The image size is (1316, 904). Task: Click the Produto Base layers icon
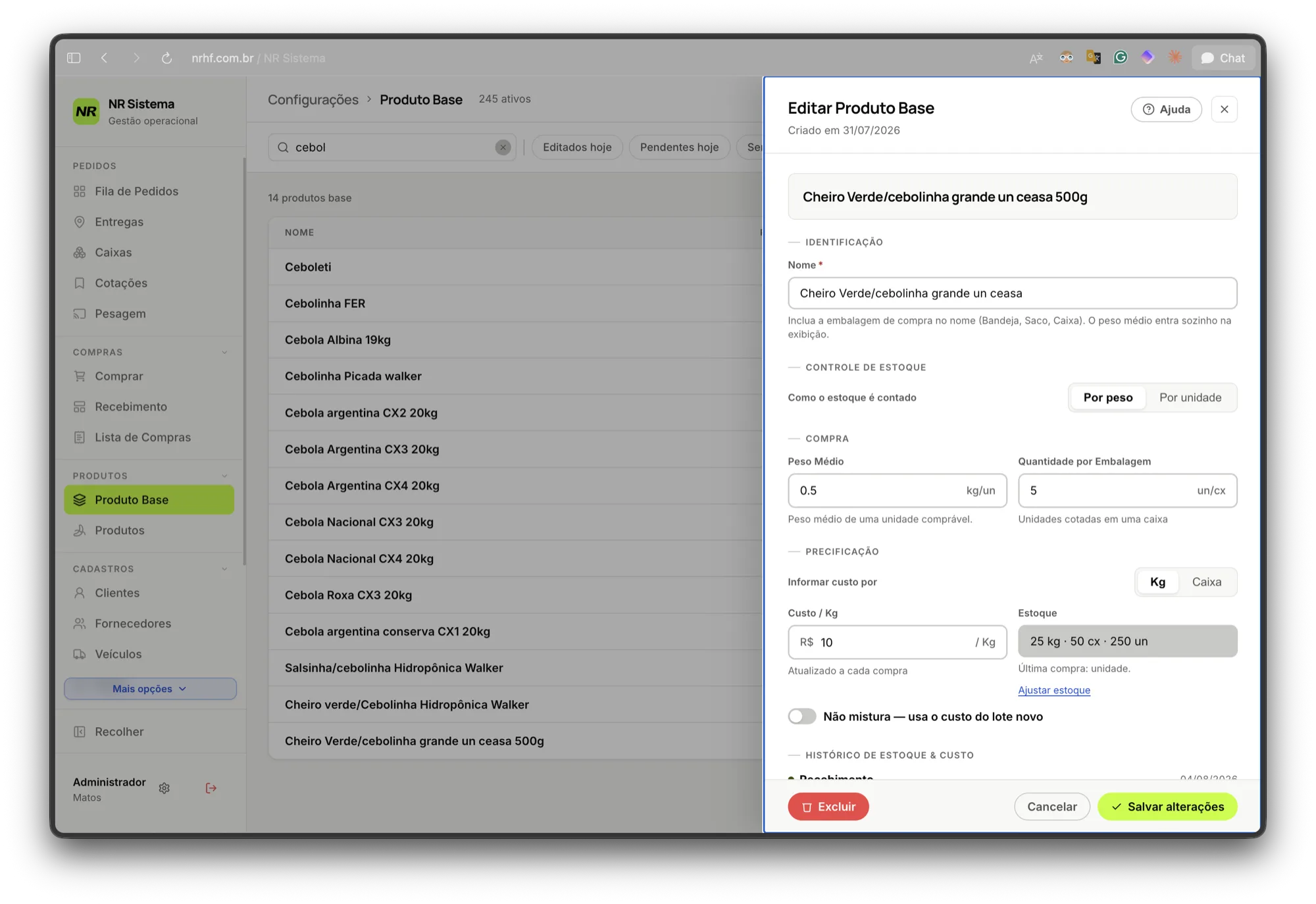click(80, 500)
